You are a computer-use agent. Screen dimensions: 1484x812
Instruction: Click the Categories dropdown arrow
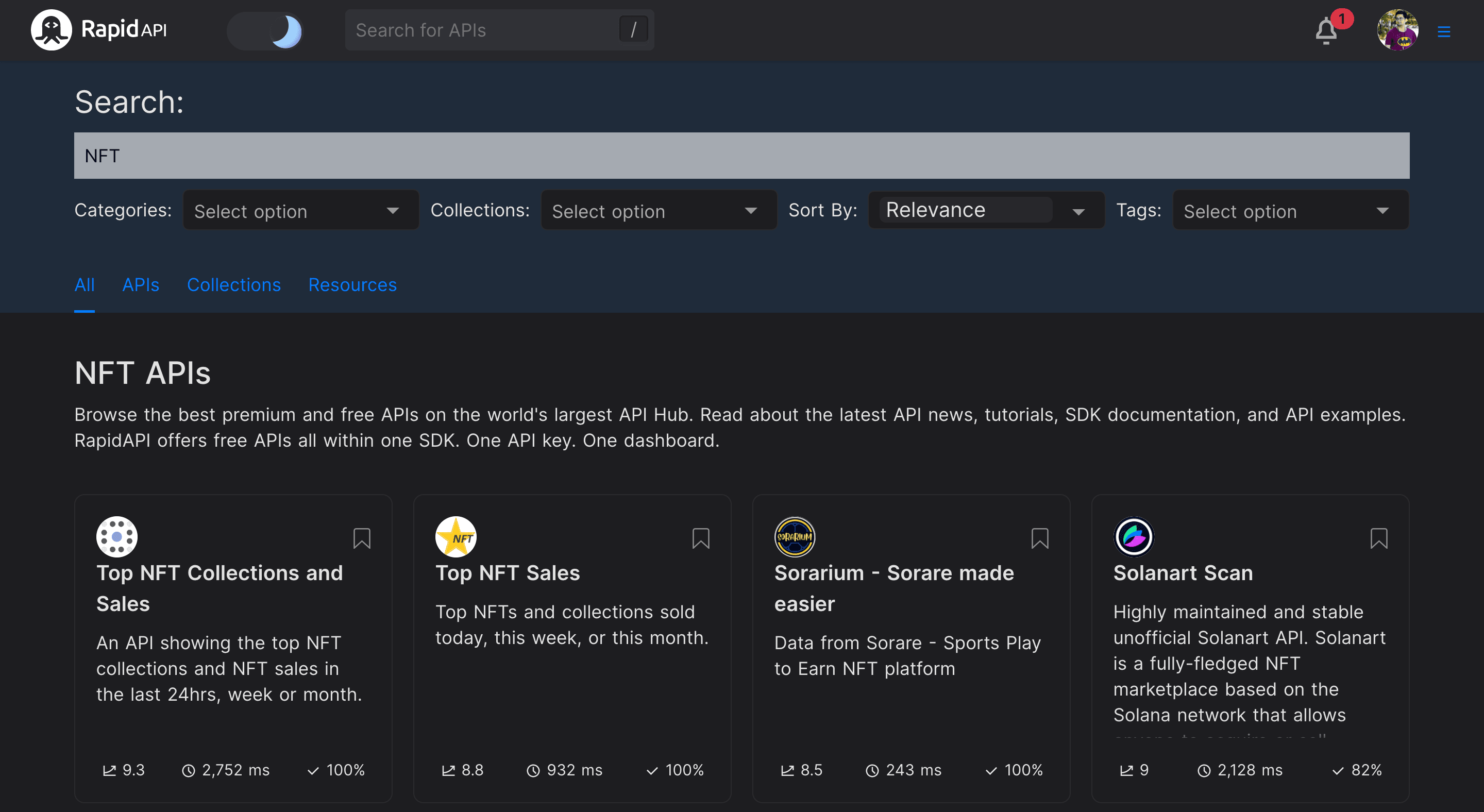393,211
